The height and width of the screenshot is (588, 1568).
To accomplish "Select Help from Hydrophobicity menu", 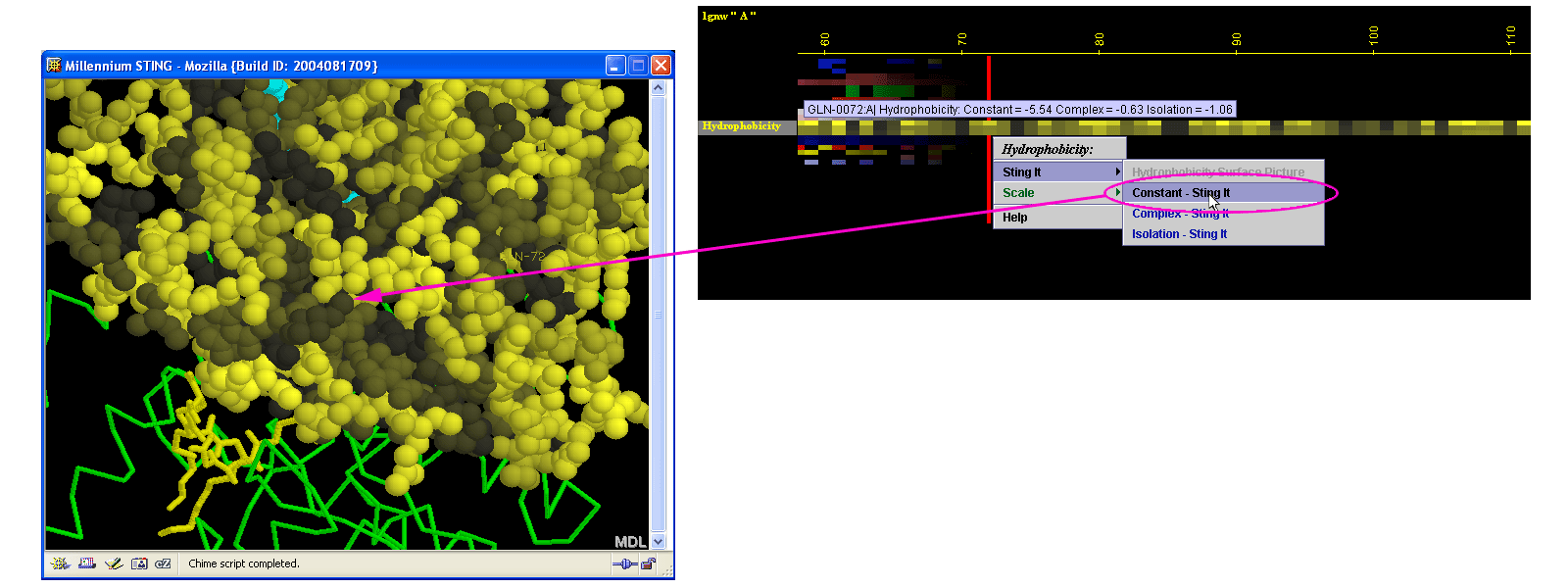I will coord(1058,218).
